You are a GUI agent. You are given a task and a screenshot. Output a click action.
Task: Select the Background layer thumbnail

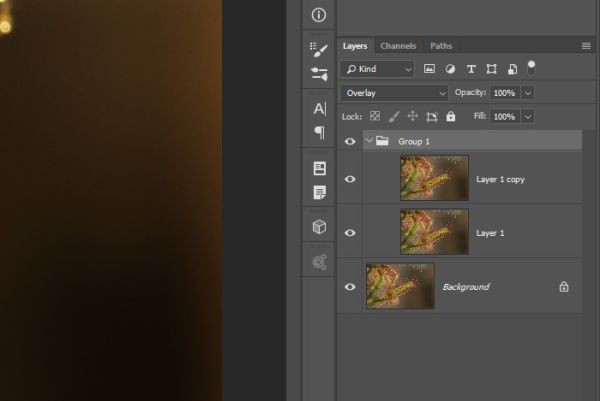(400, 286)
